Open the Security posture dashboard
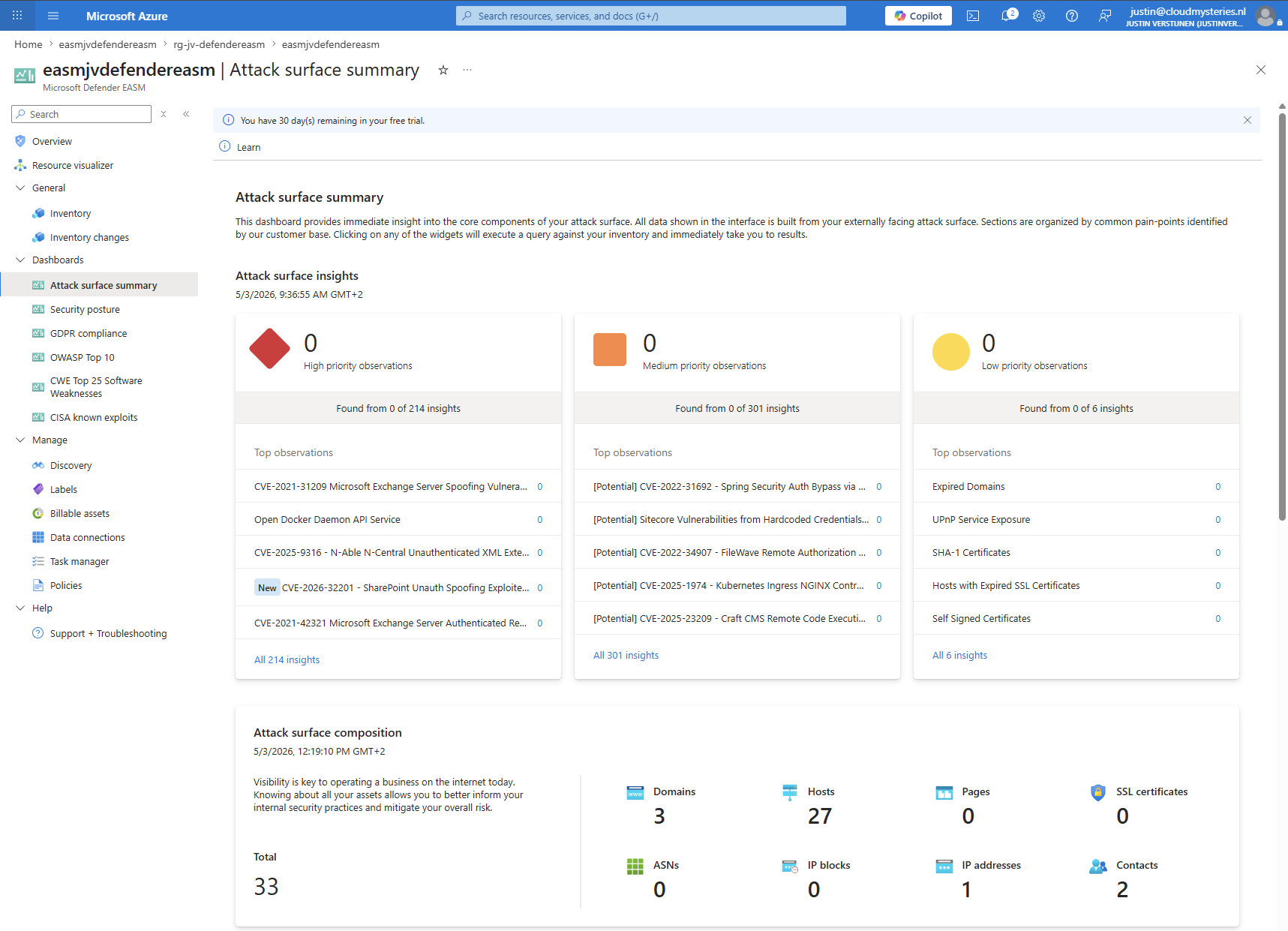1288x931 pixels. point(85,309)
